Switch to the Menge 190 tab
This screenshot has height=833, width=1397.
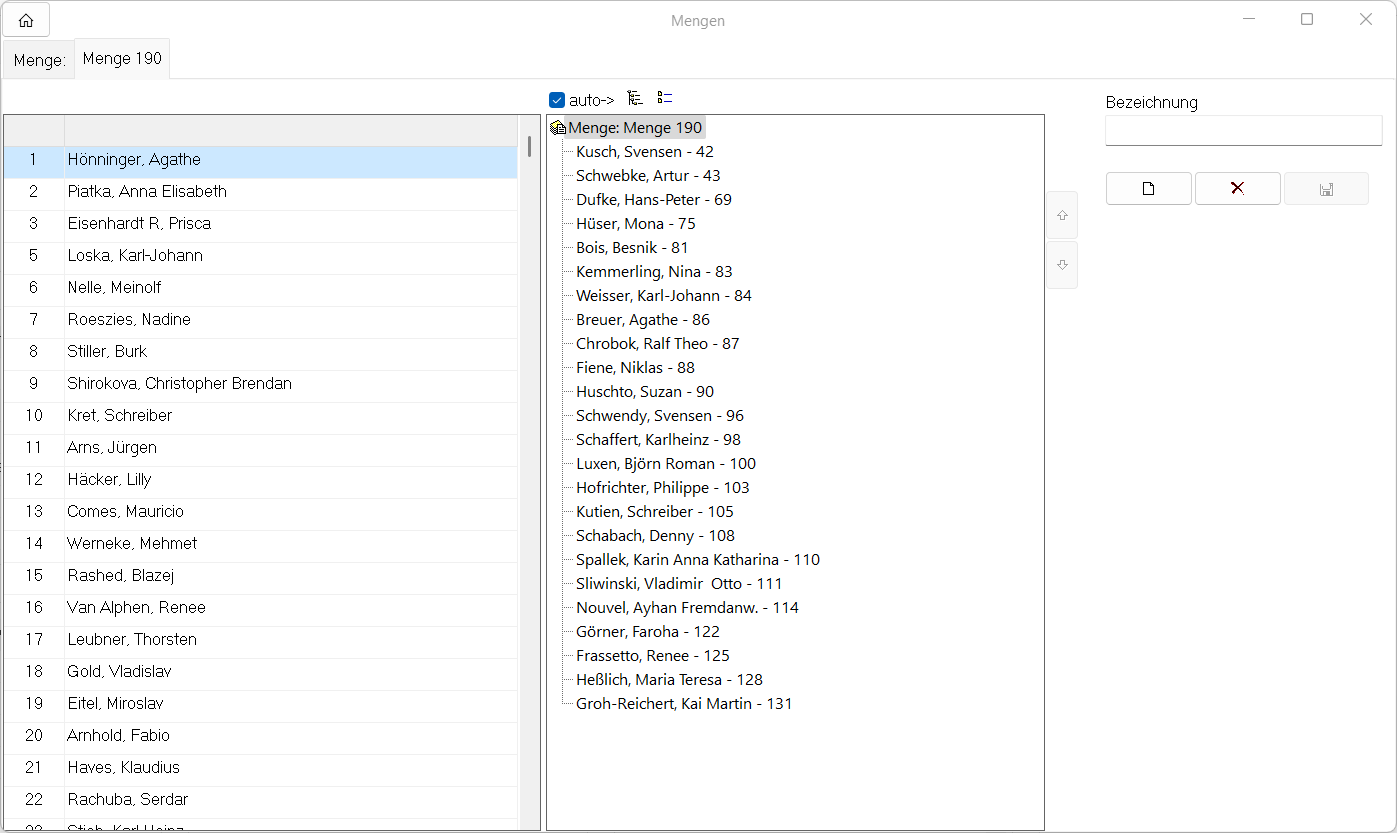point(122,59)
